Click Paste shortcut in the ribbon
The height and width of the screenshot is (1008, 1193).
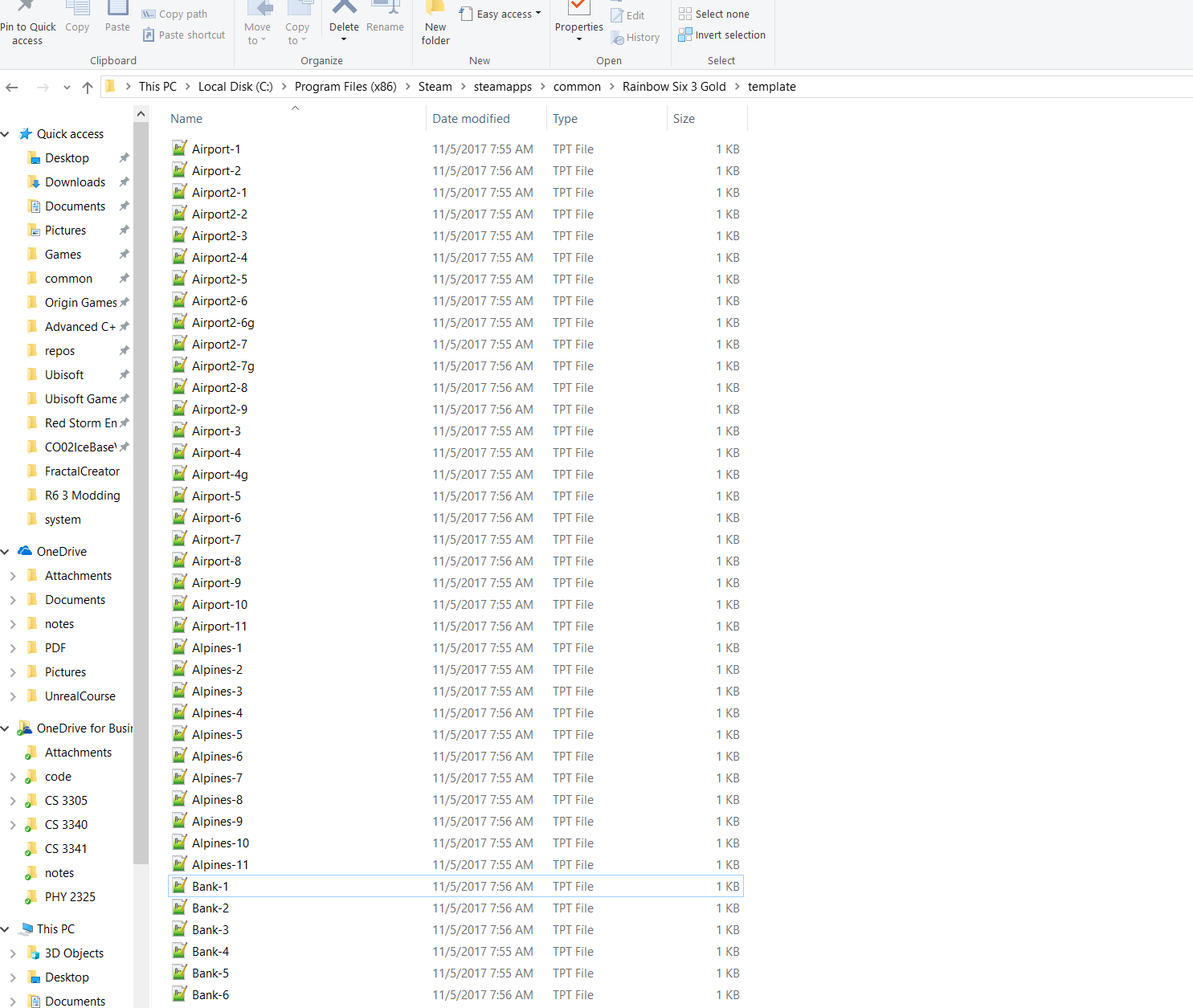(x=184, y=35)
